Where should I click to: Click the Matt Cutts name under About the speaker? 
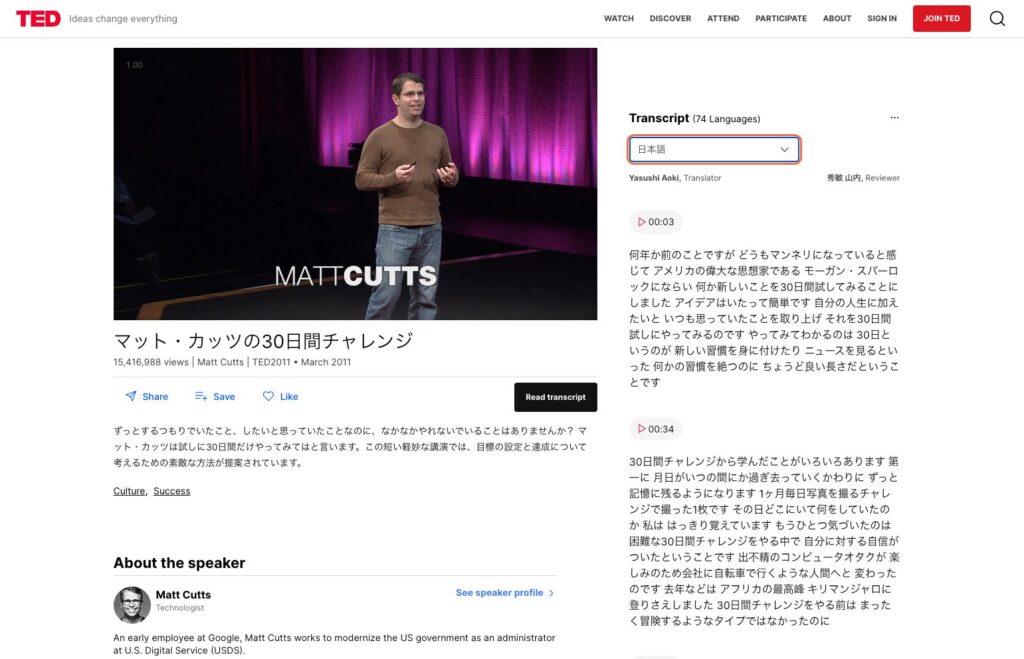[x=183, y=595]
